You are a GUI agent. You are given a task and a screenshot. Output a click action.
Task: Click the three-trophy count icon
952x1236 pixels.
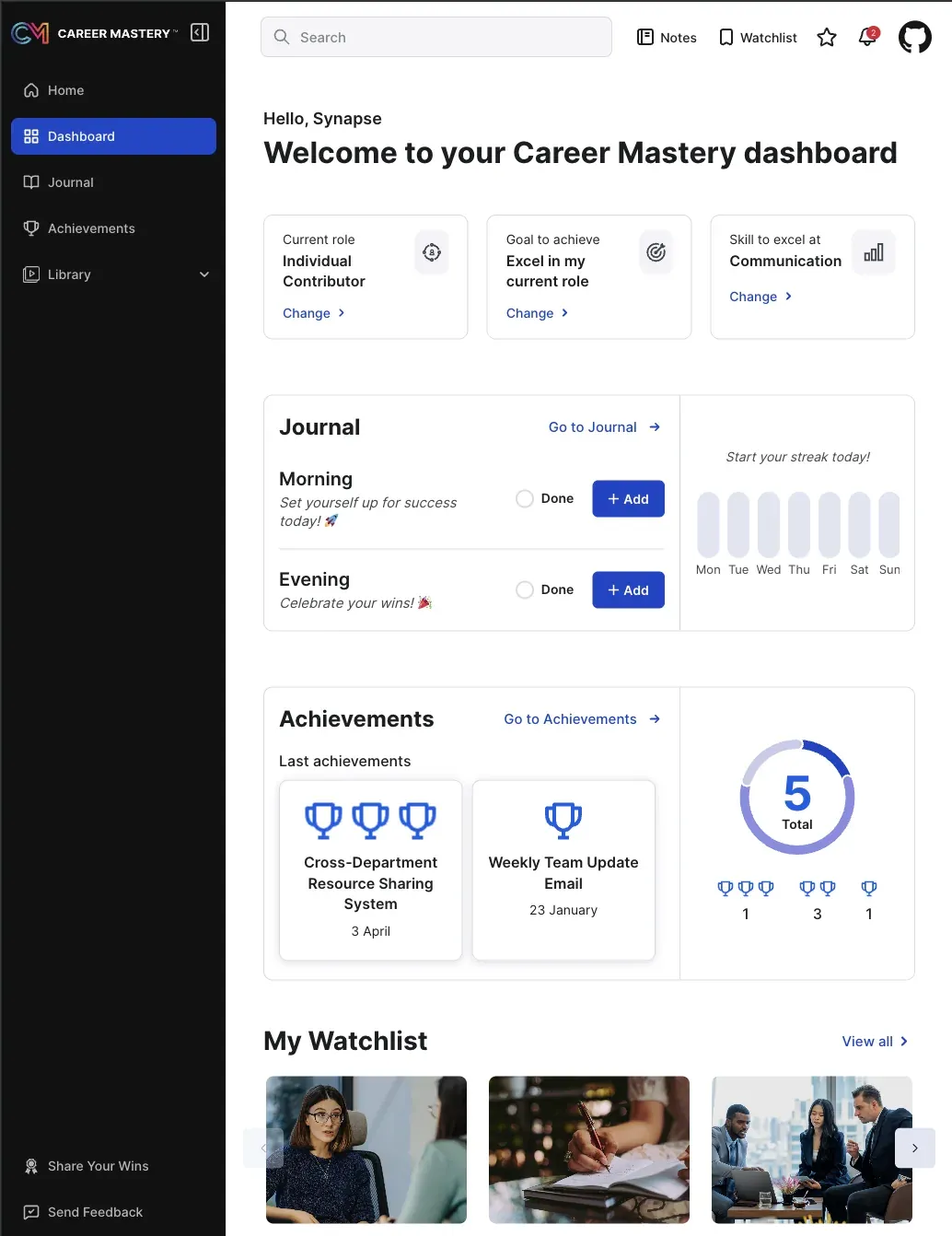(x=746, y=889)
